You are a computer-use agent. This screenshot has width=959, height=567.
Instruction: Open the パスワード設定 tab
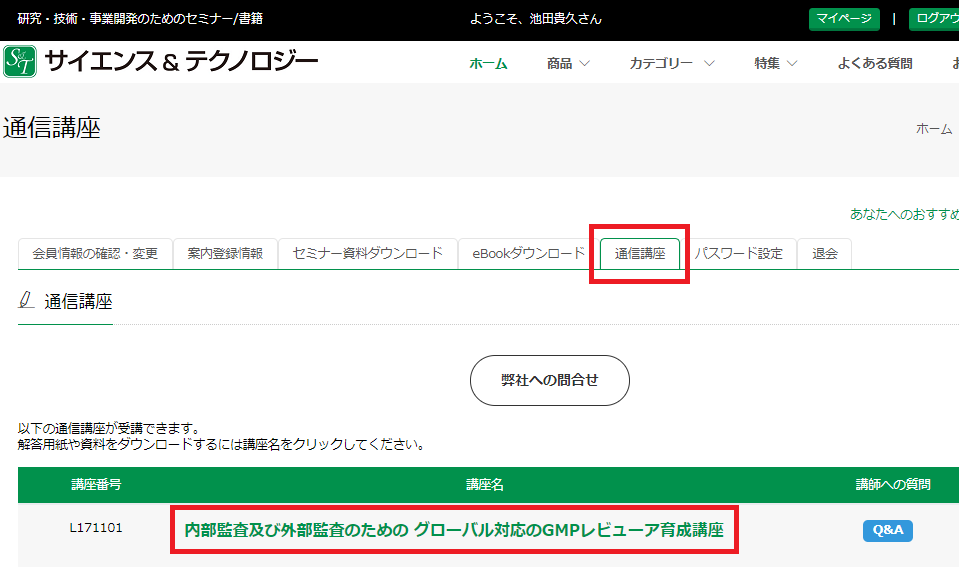pyautogui.click(x=739, y=254)
